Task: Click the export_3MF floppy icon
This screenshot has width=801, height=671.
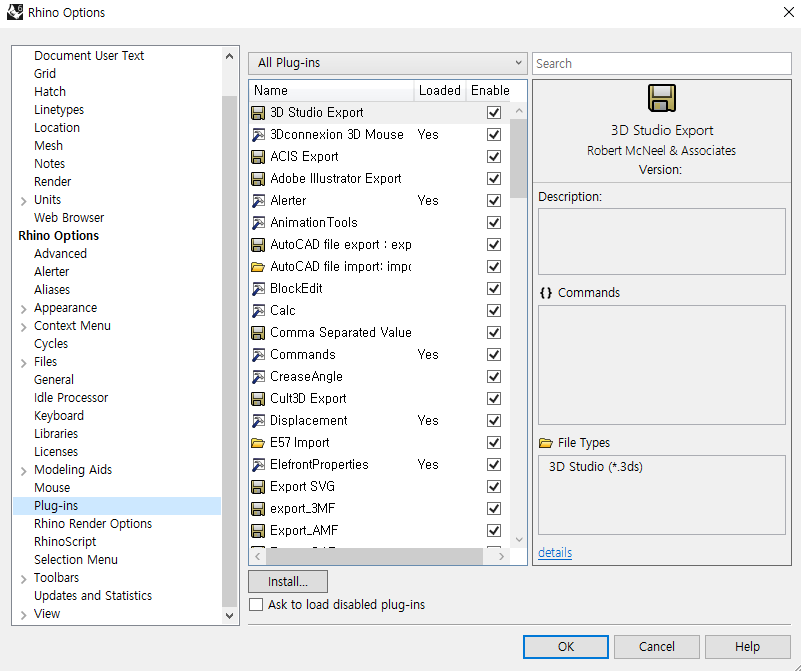Action: coord(258,509)
